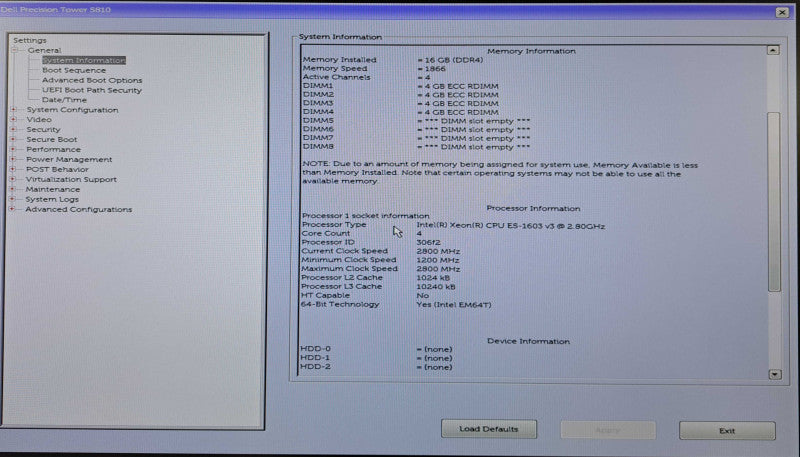
Task: Expand the Performance node
Action: coord(13,149)
